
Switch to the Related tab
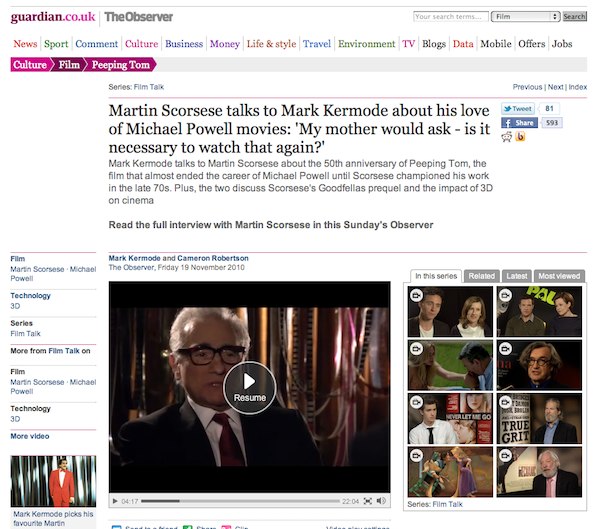coord(481,276)
